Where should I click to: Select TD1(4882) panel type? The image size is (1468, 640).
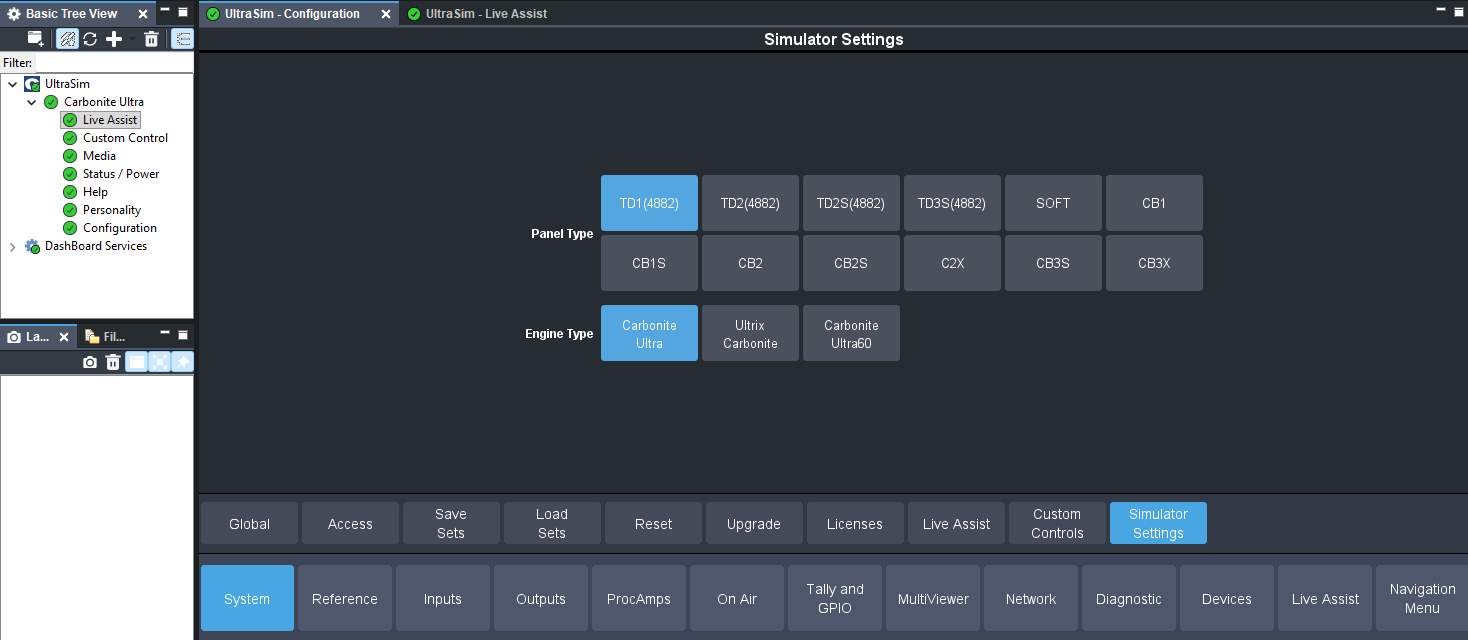coord(649,203)
